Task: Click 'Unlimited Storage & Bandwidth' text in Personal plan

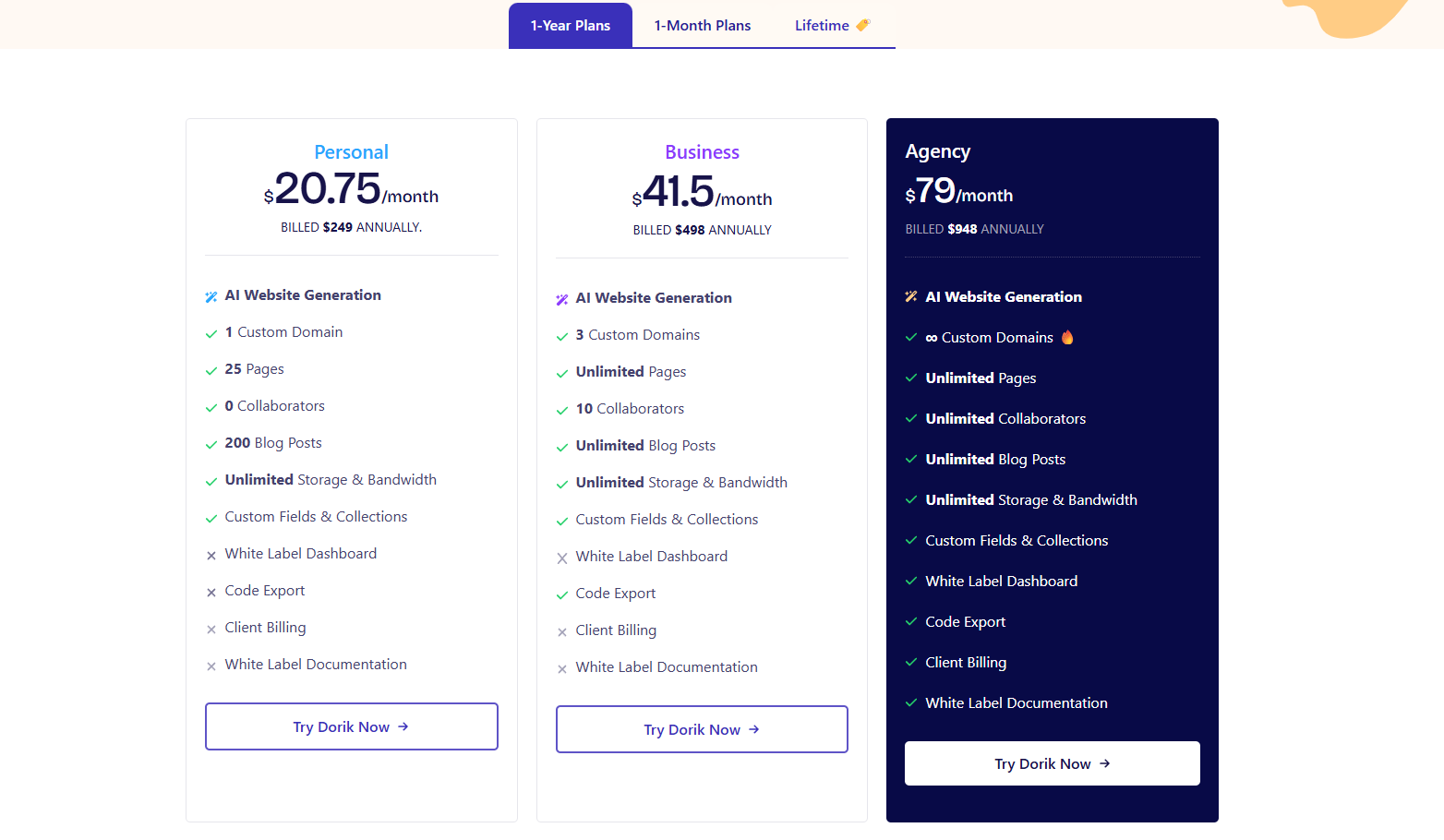Action: coord(331,480)
